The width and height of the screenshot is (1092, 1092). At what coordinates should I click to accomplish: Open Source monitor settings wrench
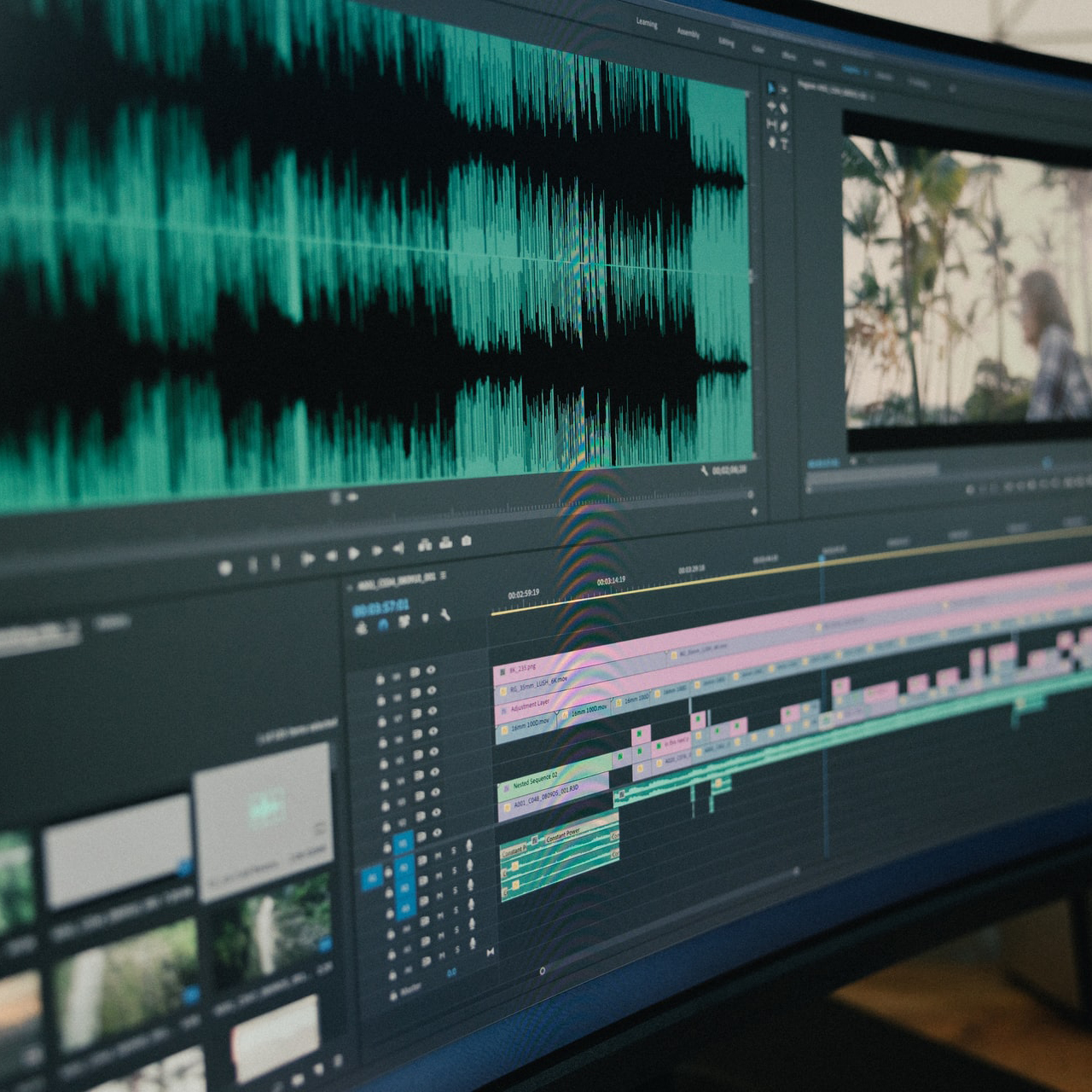coord(705,469)
